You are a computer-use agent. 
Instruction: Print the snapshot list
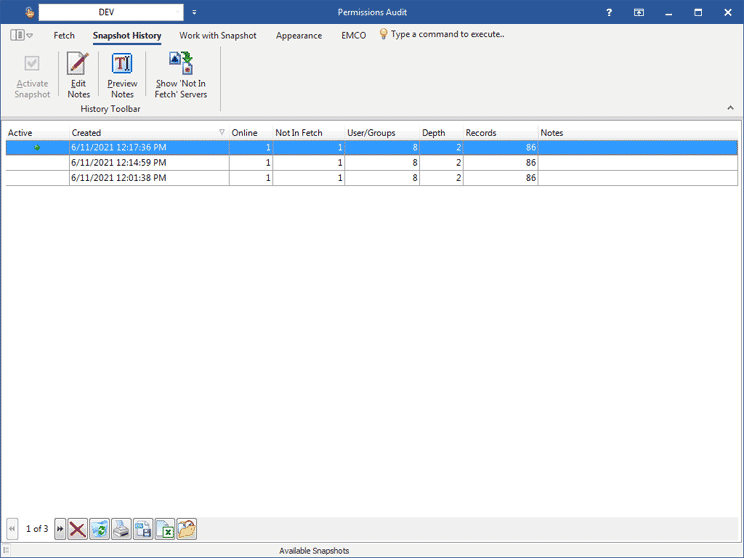[121, 529]
